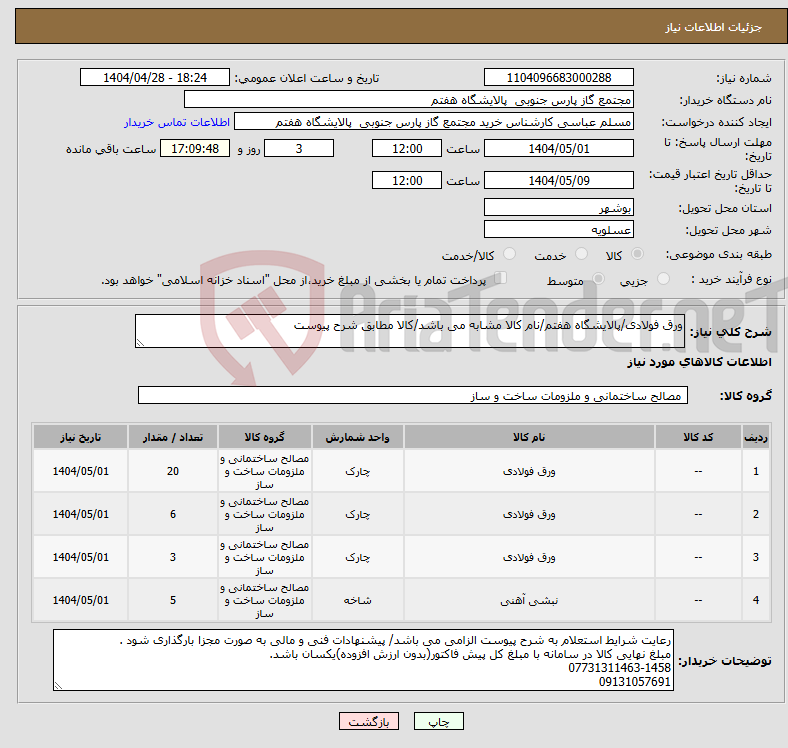Click the ردیف column header
Image resolution: width=788 pixels, height=748 pixels.
[x=755, y=437]
